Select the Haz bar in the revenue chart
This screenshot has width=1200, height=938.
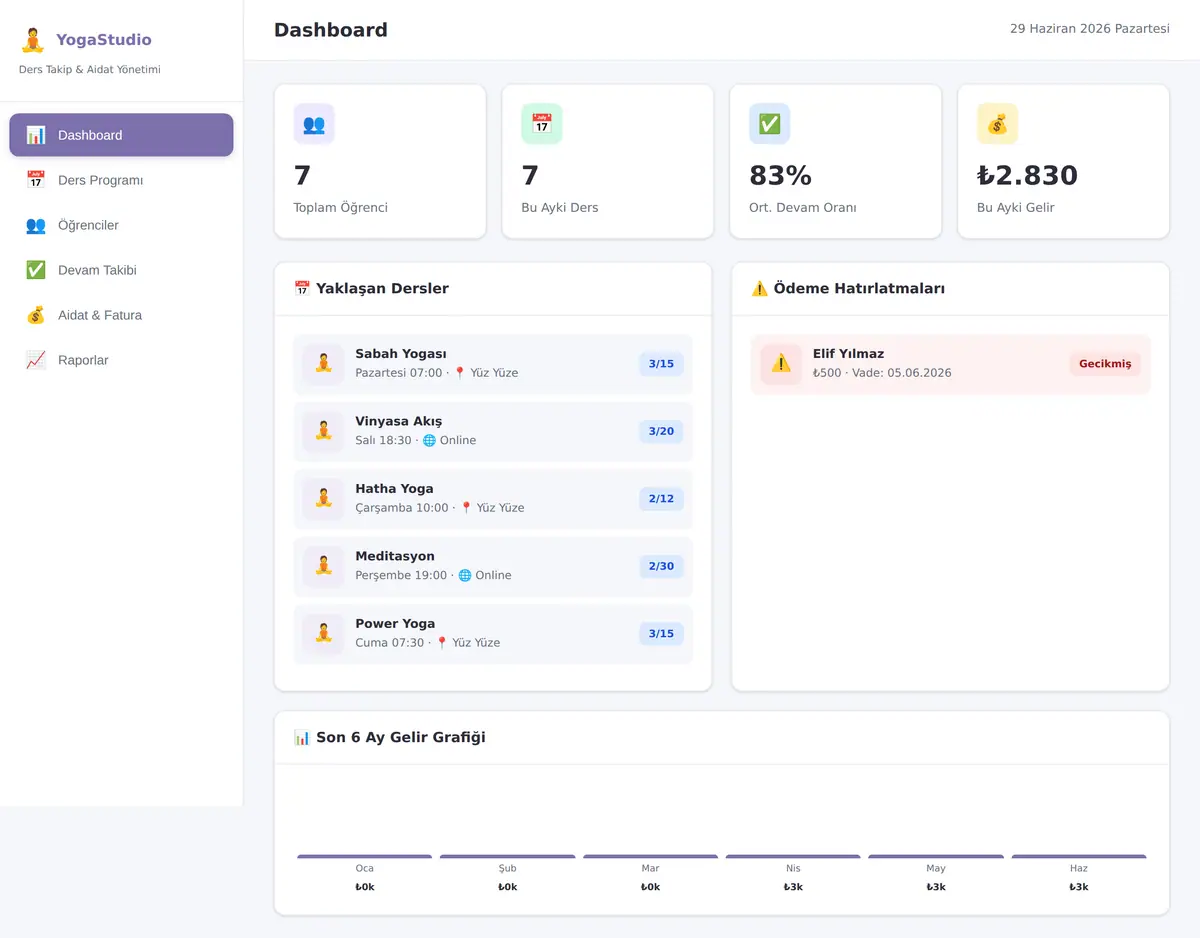(x=1079, y=856)
